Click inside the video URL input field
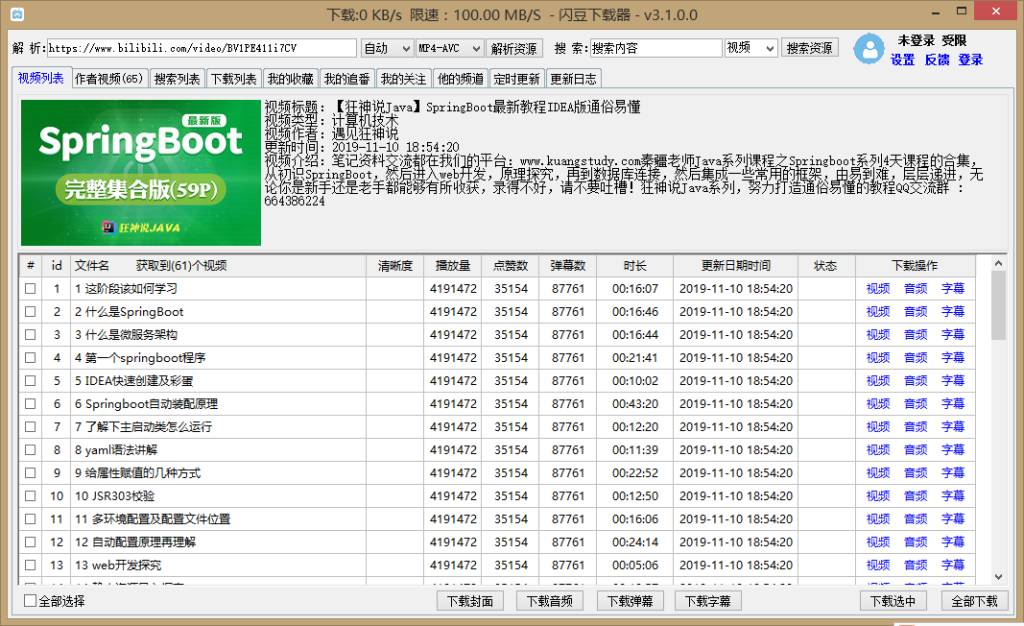 (200, 47)
